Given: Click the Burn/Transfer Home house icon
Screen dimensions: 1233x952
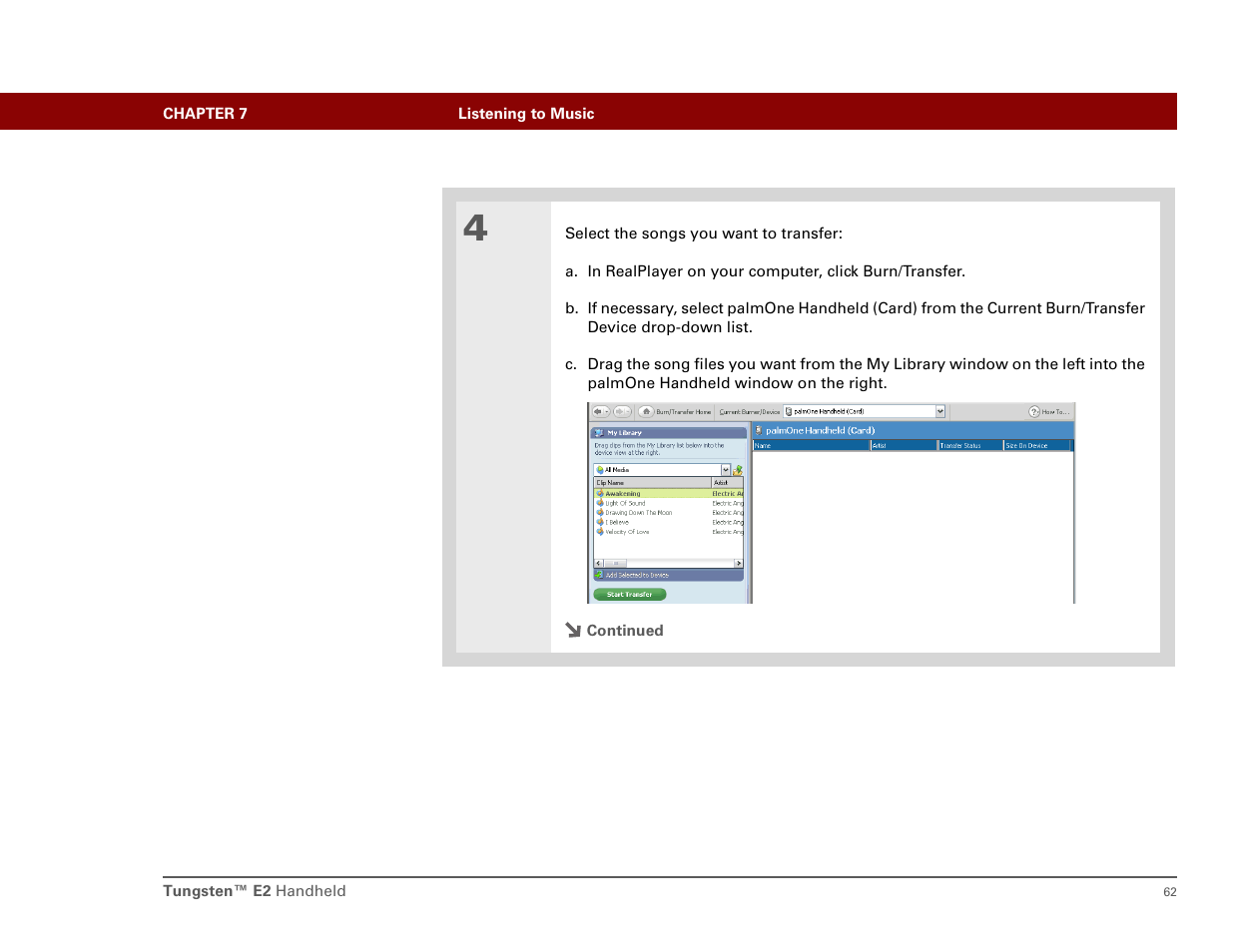Looking at the screenshot, I should tap(646, 411).
